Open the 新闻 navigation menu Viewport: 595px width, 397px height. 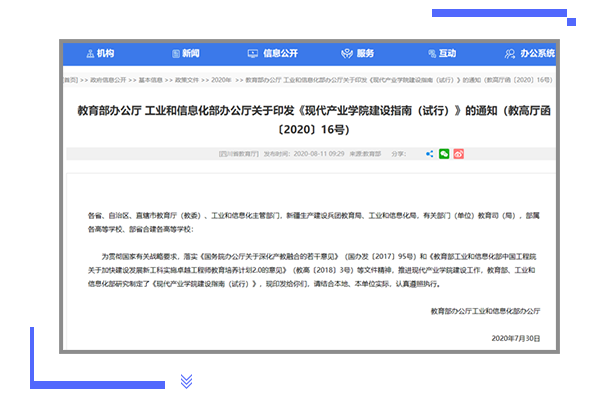pyautogui.click(x=186, y=54)
